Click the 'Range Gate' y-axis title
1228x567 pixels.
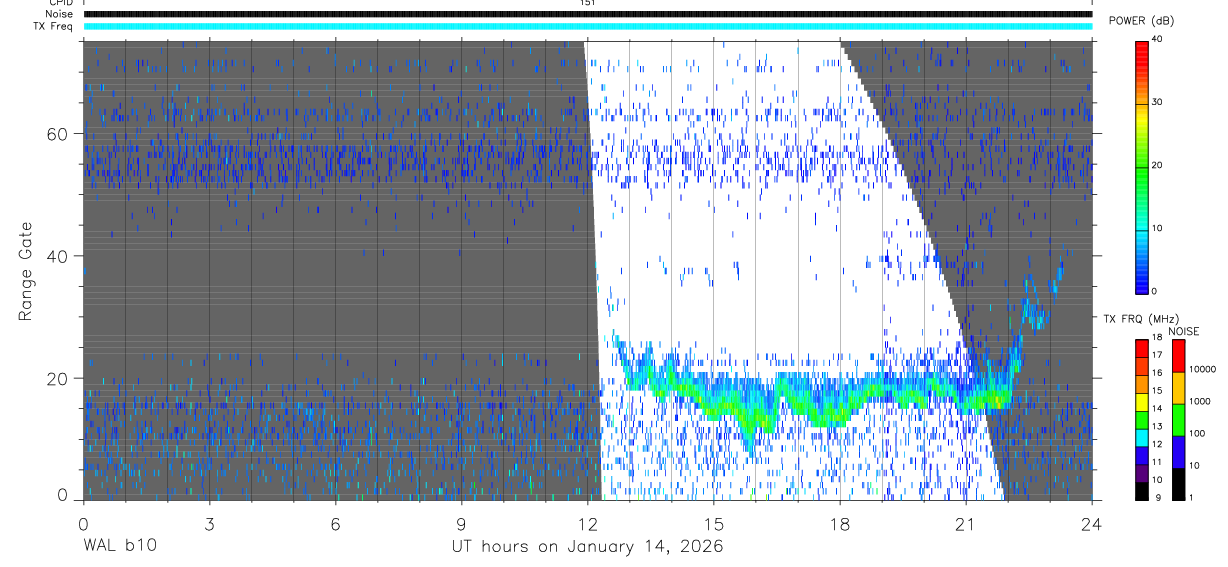point(25,271)
